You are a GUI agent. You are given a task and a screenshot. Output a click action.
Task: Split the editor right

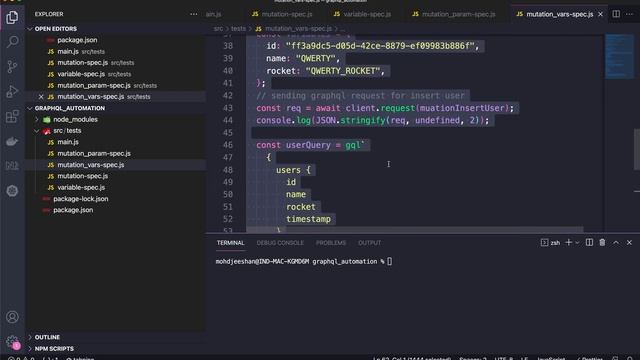616,14
